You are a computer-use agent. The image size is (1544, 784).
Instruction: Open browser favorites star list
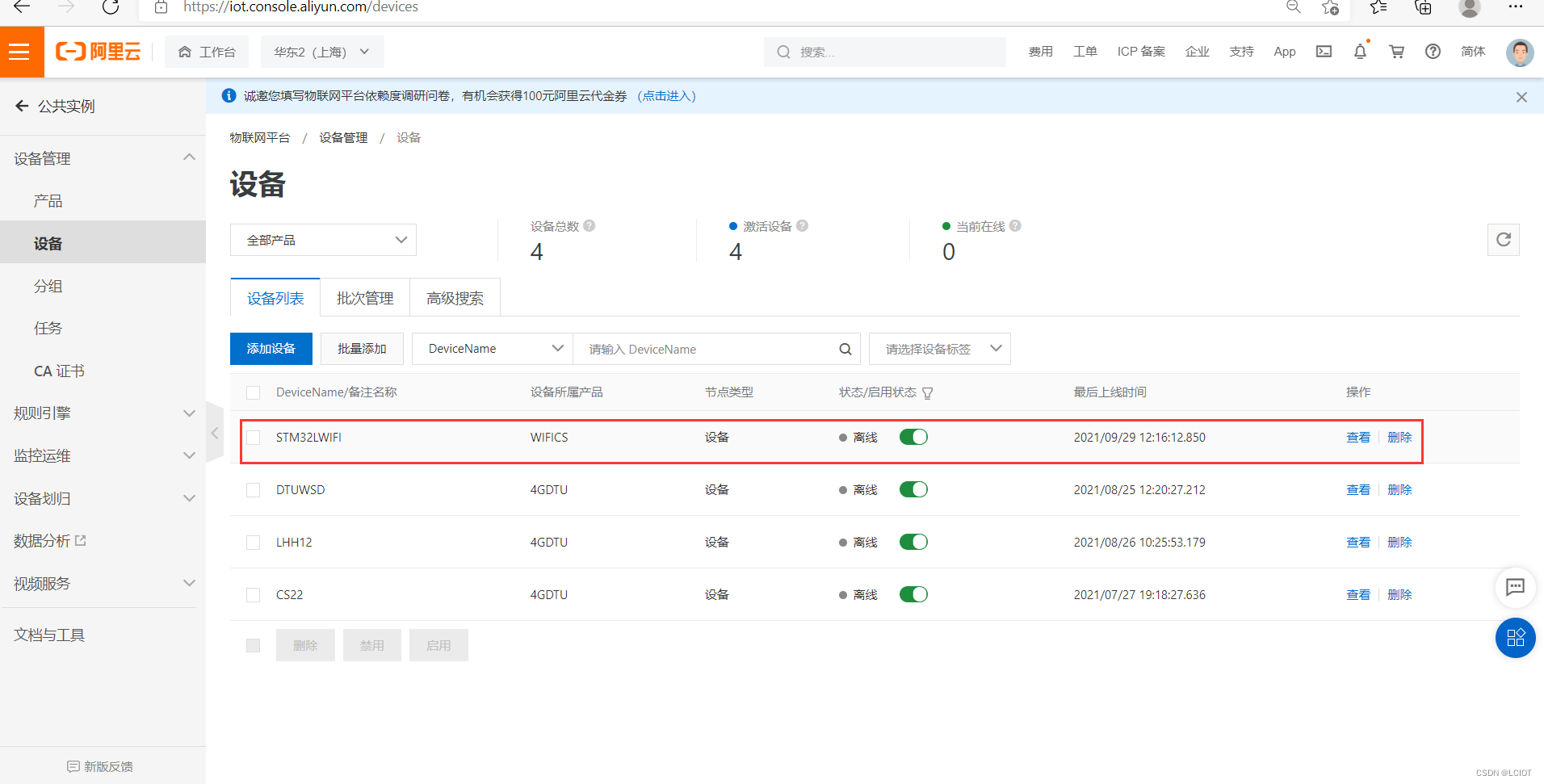coord(1378,7)
